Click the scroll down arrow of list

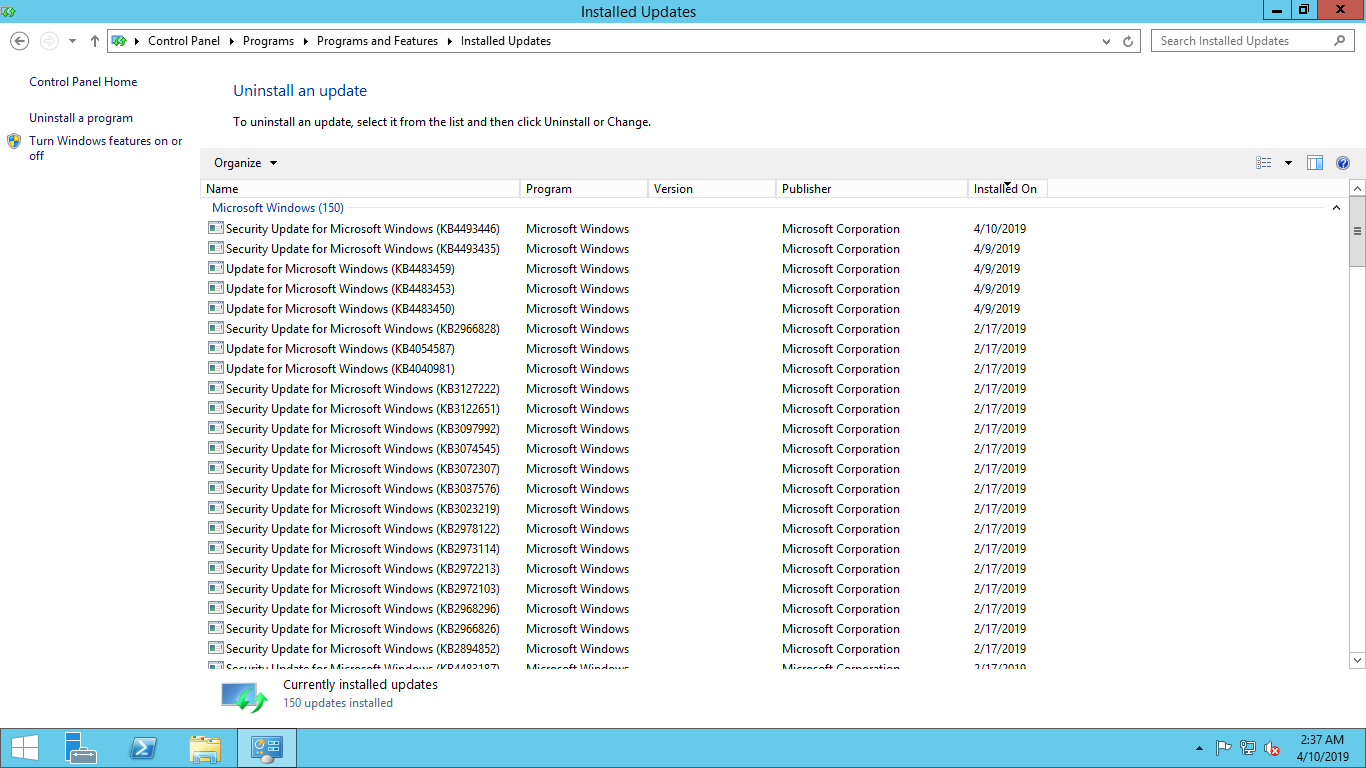coord(1357,660)
